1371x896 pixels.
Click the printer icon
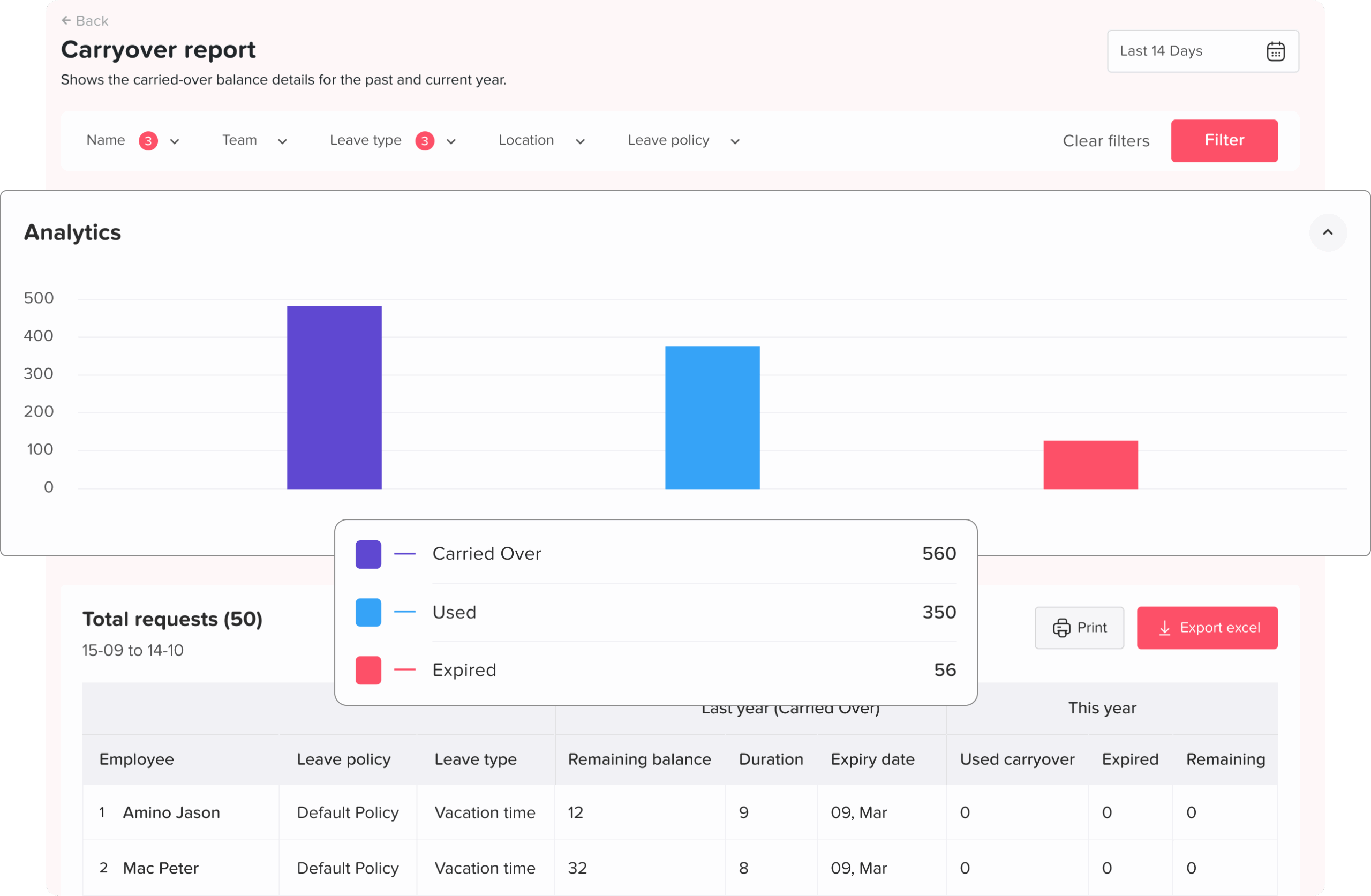tap(1061, 628)
